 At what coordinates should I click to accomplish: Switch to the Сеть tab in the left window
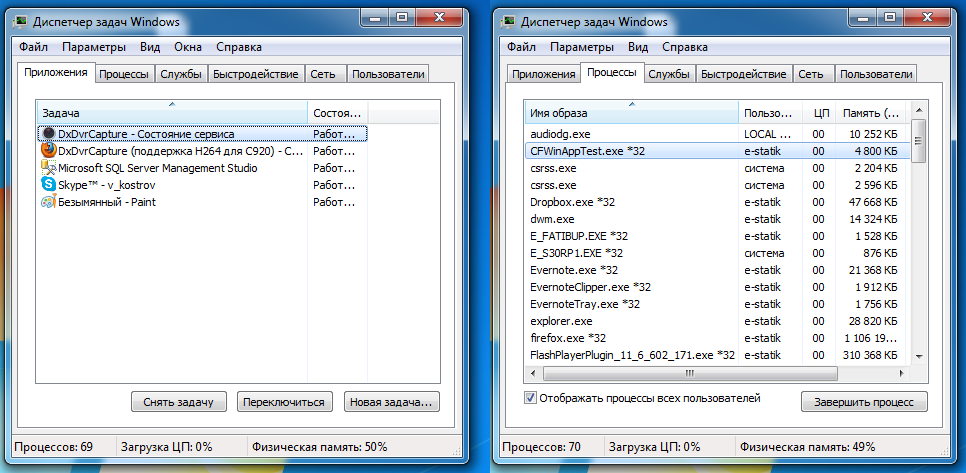[x=323, y=75]
